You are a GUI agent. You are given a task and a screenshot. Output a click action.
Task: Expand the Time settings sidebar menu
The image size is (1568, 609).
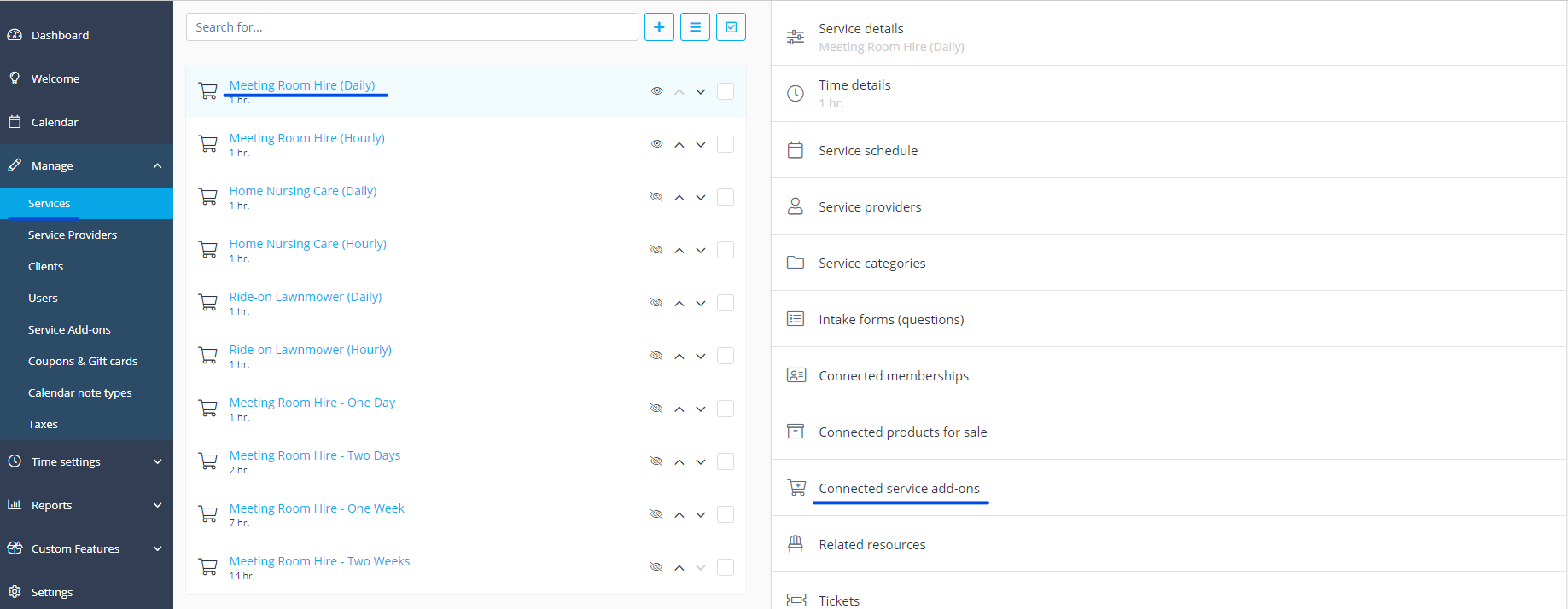(x=157, y=461)
